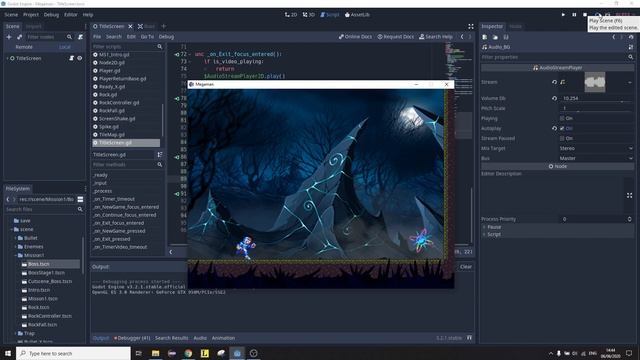
Task: Click the Request Docs button
Action: pyautogui.click(x=396, y=37)
